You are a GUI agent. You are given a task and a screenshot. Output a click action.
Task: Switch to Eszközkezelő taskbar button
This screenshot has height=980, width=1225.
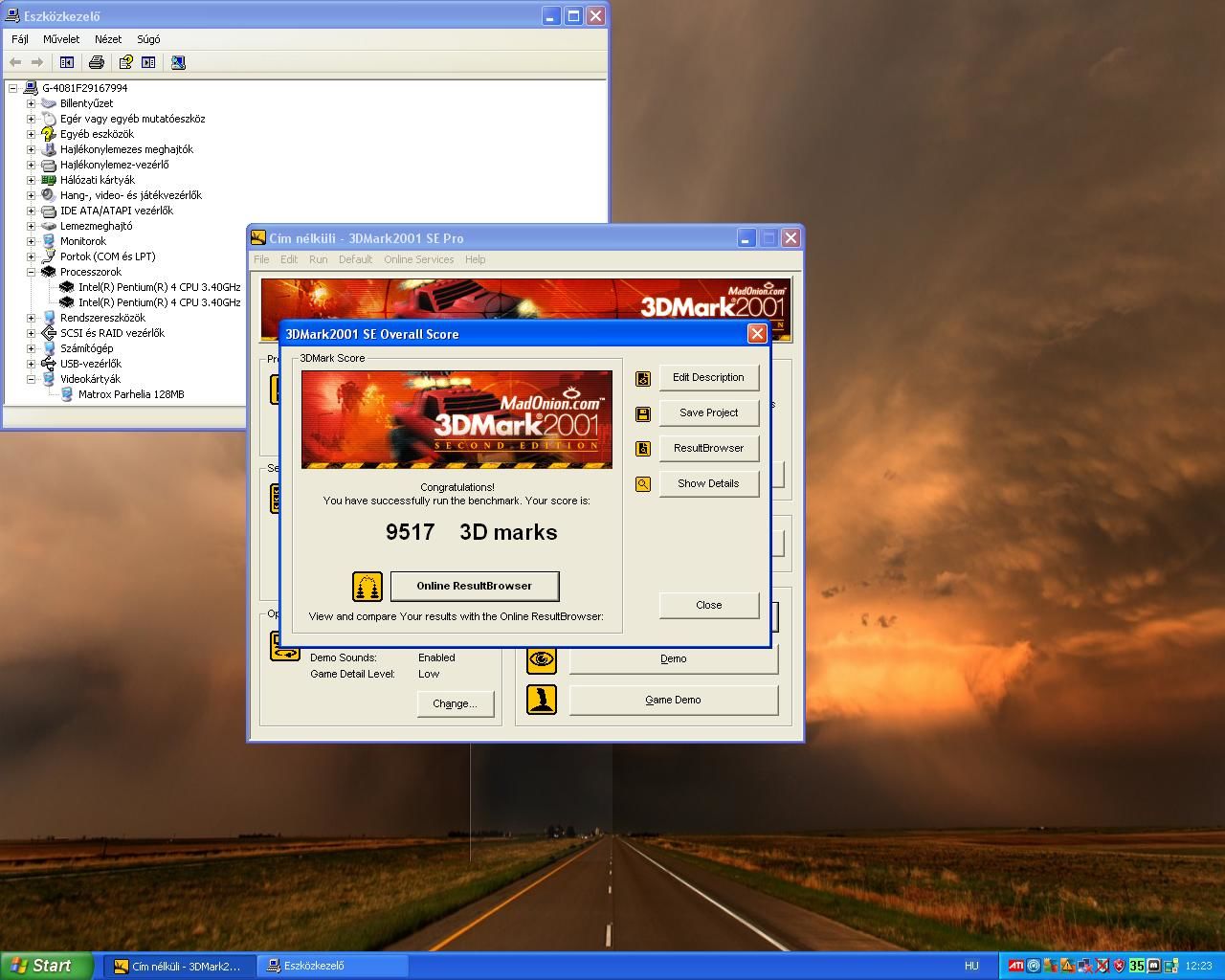pyautogui.click(x=333, y=966)
